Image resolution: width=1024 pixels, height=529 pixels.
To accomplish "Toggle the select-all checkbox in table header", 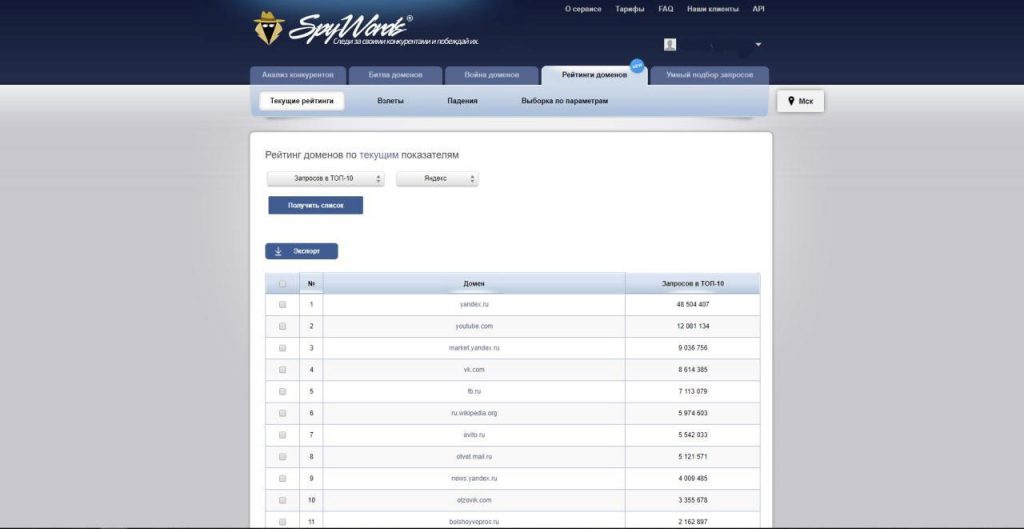I will pyautogui.click(x=282, y=283).
